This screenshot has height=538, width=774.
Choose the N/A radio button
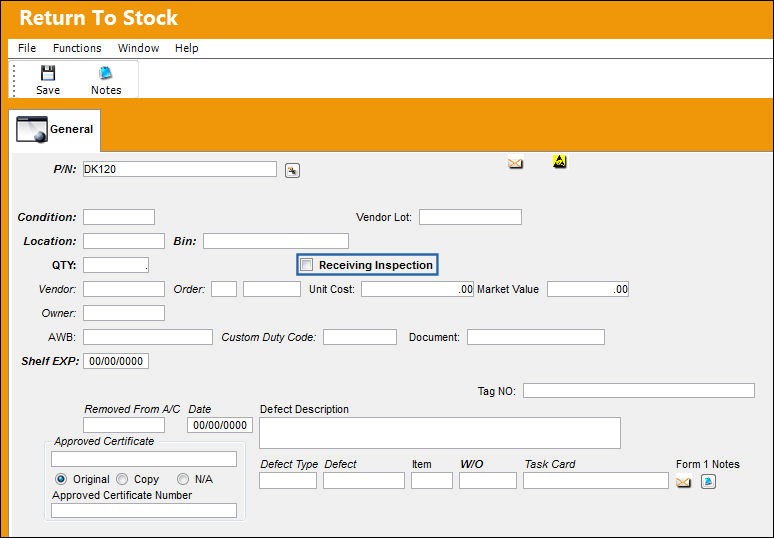tap(183, 479)
